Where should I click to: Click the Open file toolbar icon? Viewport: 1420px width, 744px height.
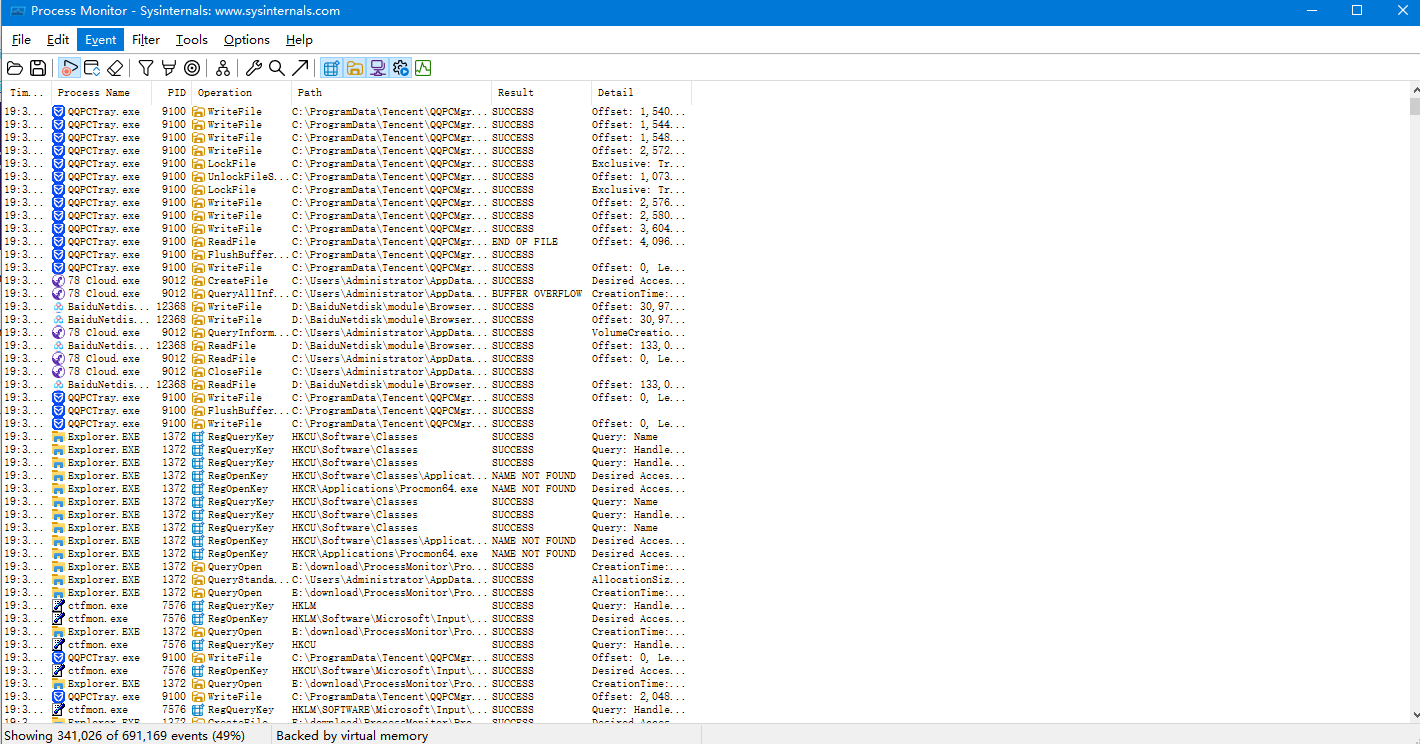tap(15, 68)
